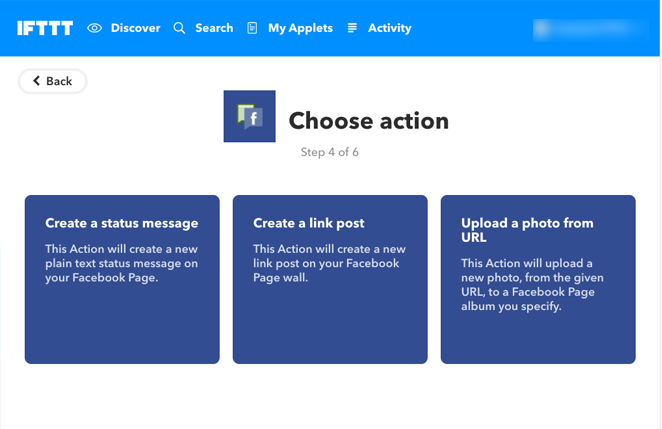Go to My Applets

point(300,28)
